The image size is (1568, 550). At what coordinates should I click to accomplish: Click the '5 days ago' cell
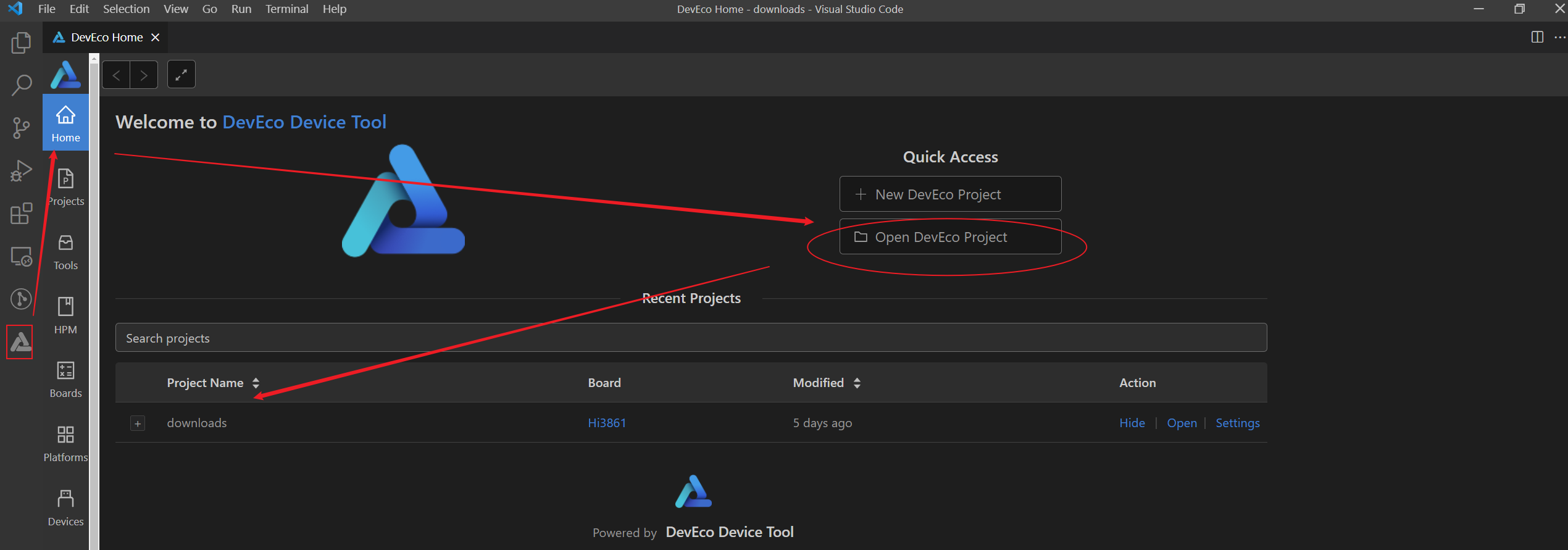[822, 423]
